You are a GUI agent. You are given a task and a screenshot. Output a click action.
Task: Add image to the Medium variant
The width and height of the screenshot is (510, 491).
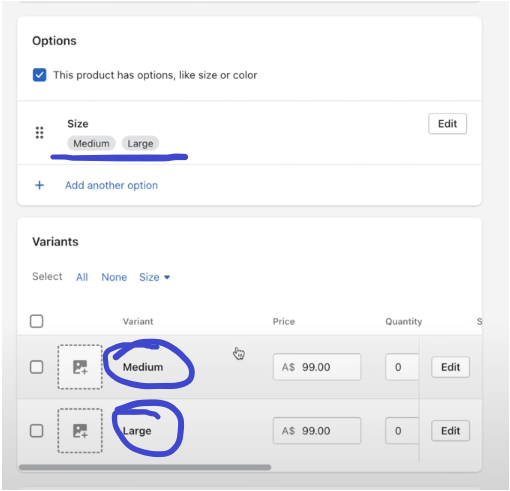80,367
